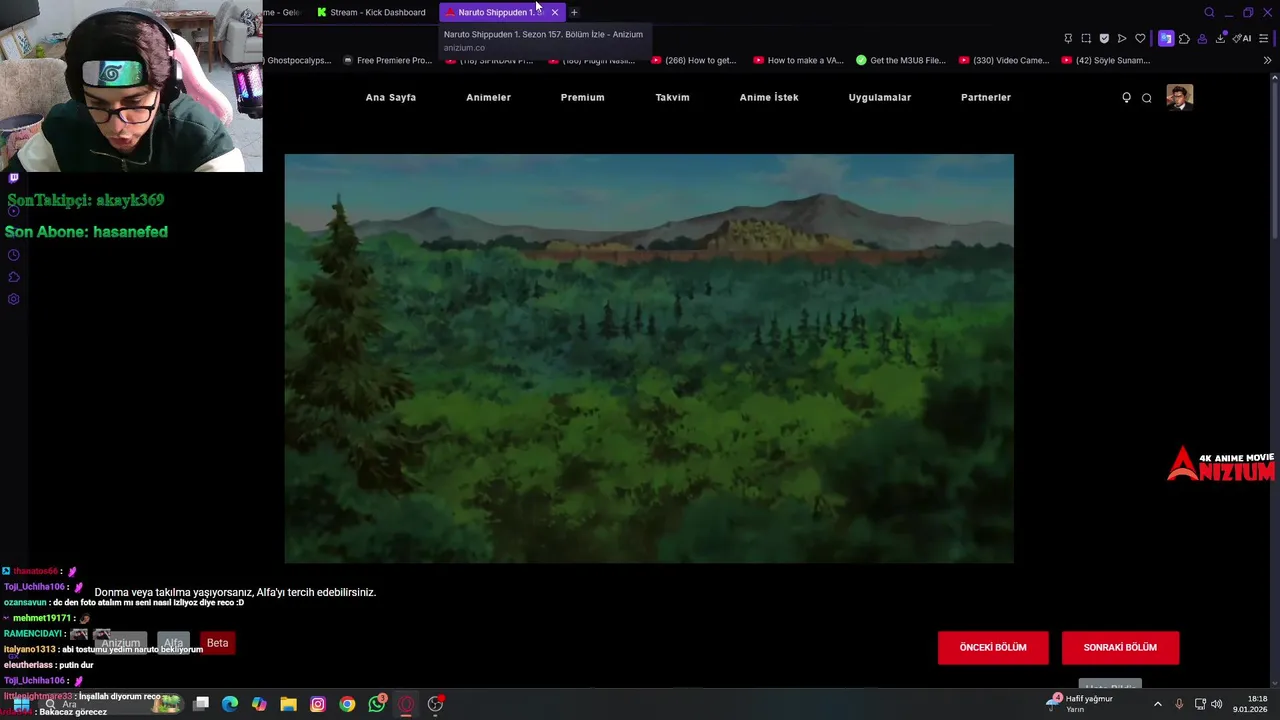
Task: Launch Copilot from the taskbar
Action: [x=259, y=704]
